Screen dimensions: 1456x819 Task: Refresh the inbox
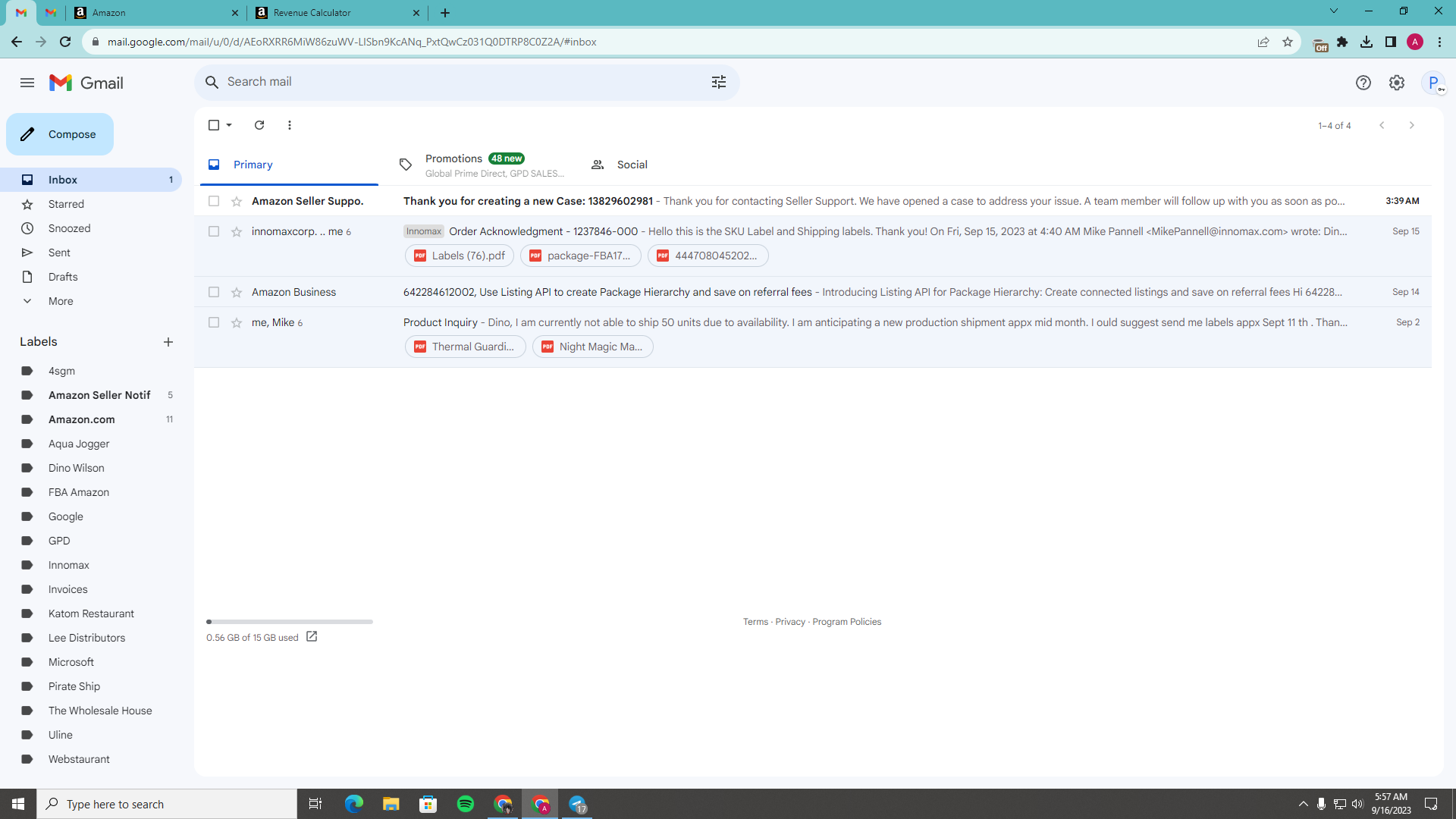click(x=259, y=125)
